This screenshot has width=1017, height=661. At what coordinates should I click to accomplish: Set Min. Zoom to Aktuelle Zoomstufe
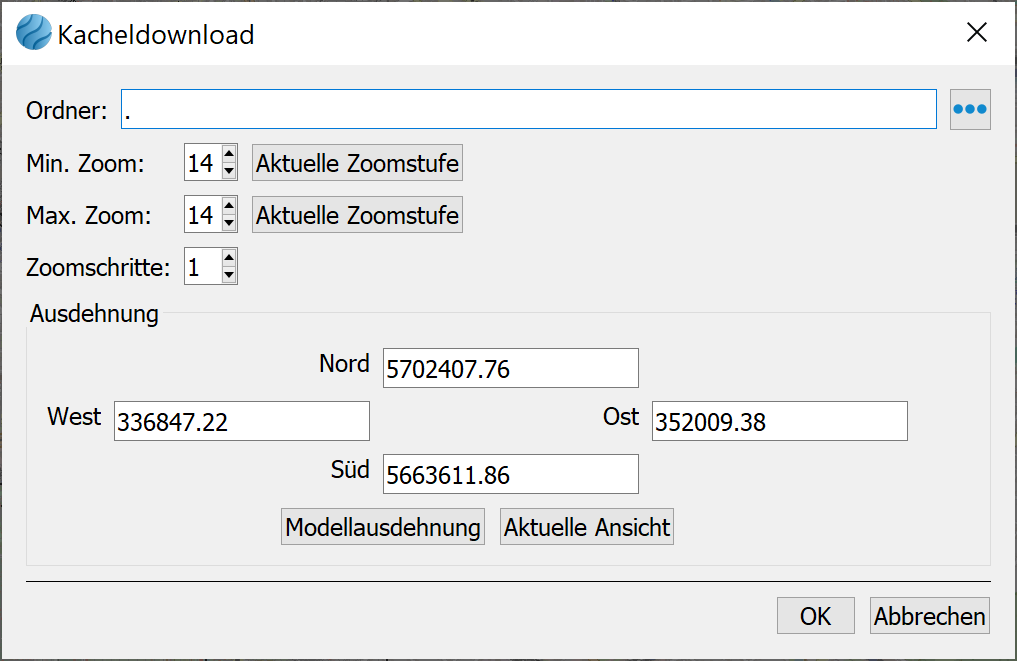coord(357,163)
